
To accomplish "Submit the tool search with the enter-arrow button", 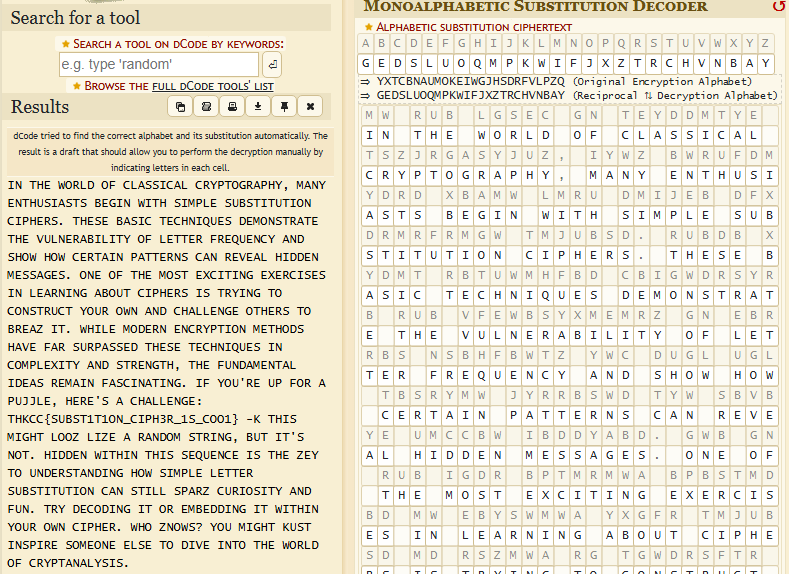I will [x=272, y=64].
